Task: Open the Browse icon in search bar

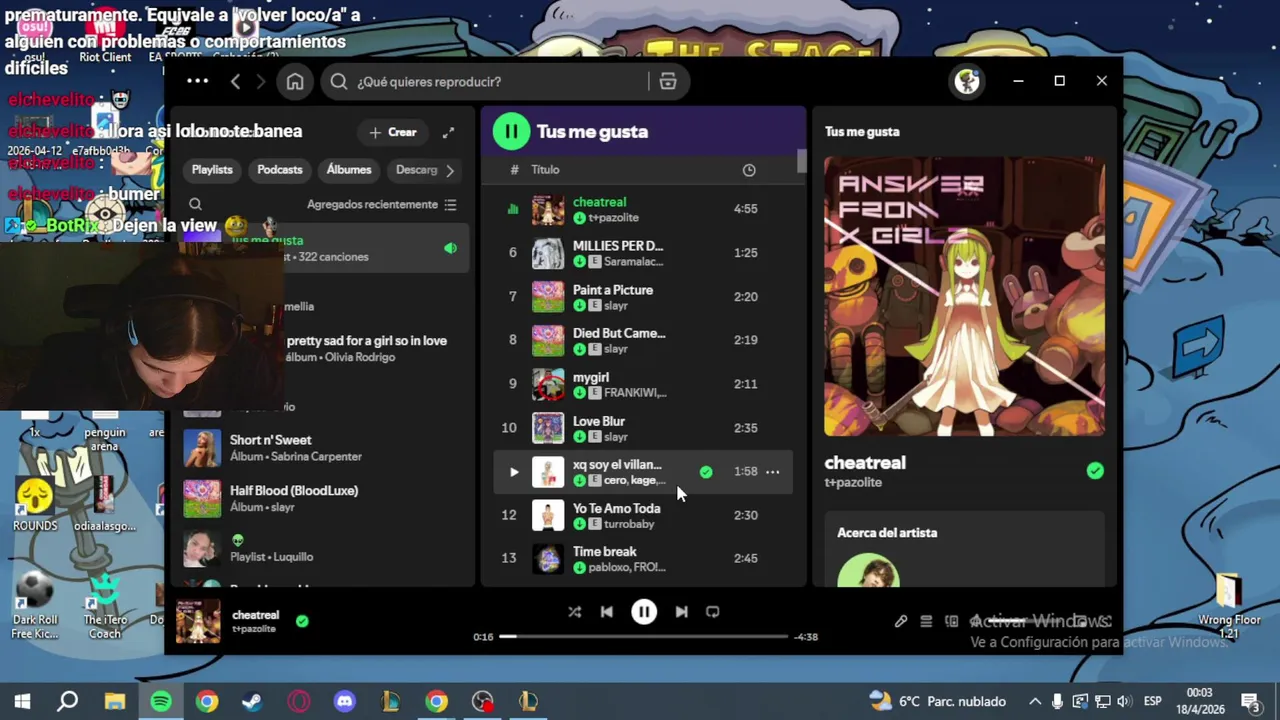Action: click(x=668, y=82)
